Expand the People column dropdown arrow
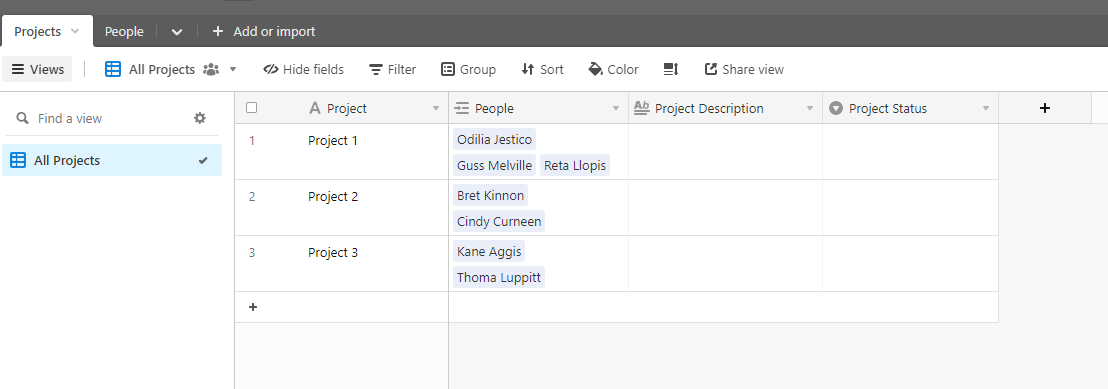Screen dimensions: 1108x389 pos(615,109)
